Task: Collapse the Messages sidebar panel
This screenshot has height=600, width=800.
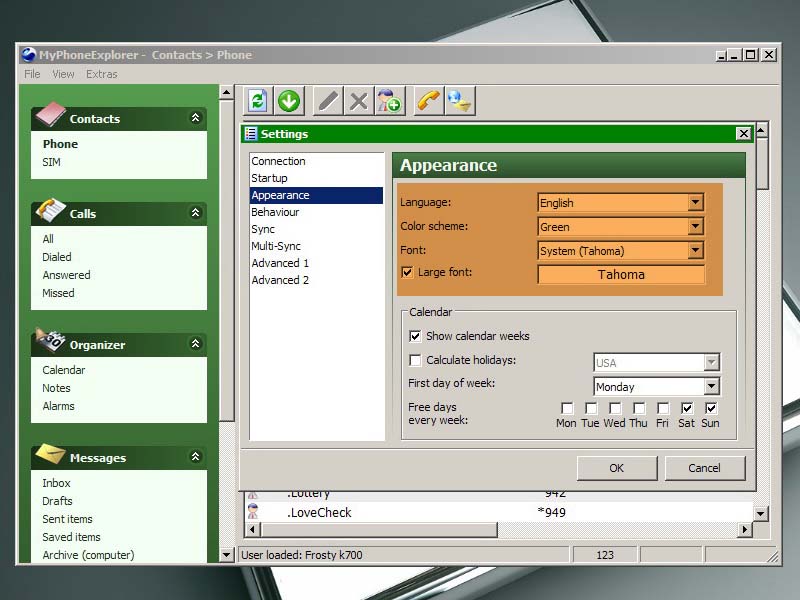Action: coord(195,457)
